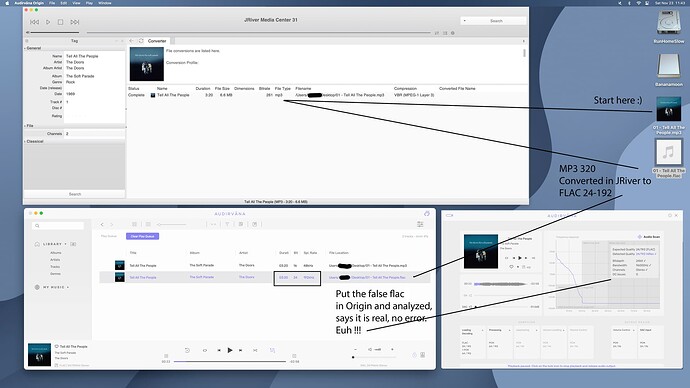This screenshot has height=388, width=690.
Task: Click volume increase plus in Audirvana
Action: (x=393, y=349)
